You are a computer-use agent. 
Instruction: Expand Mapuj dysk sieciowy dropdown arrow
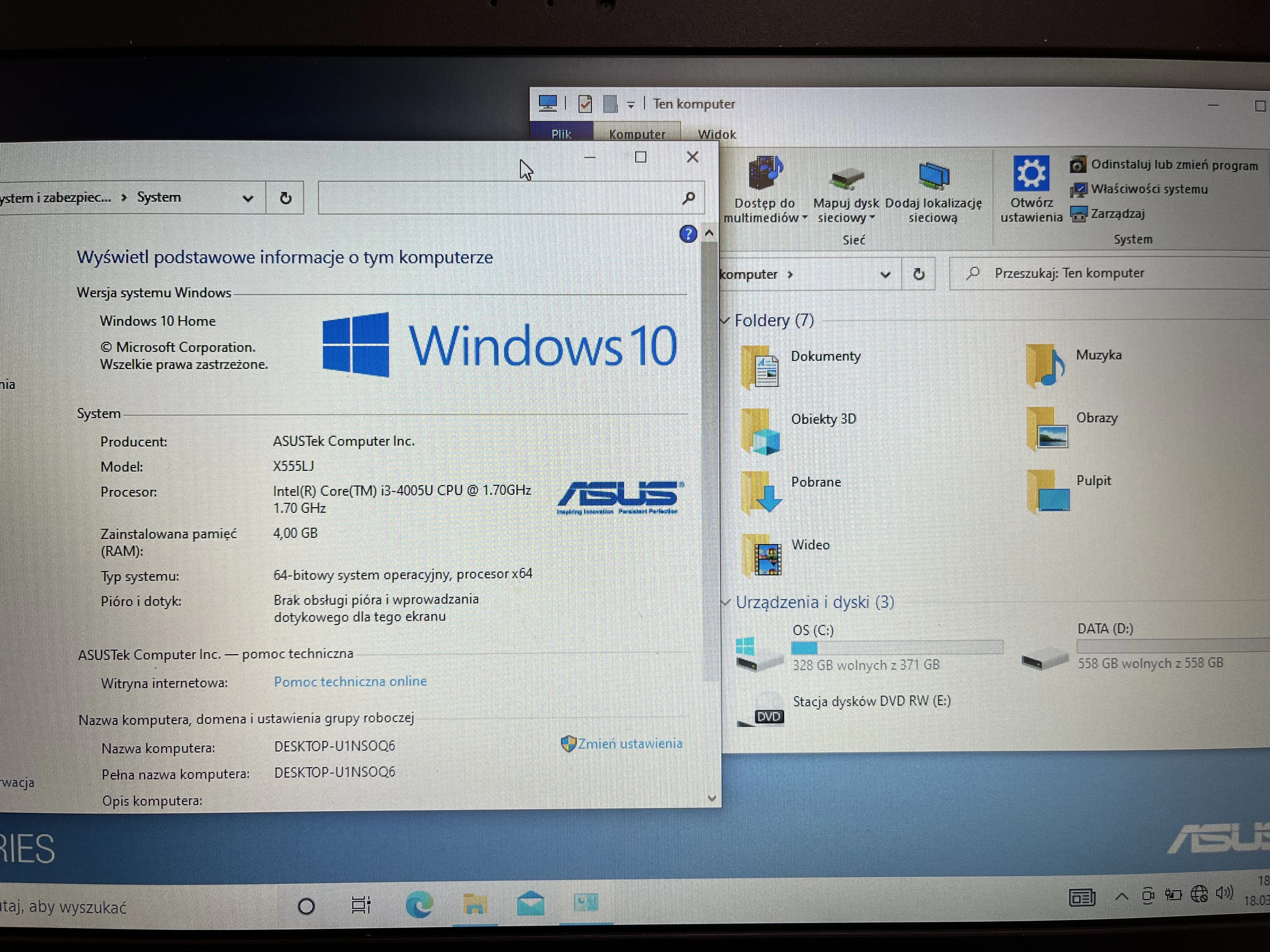coord(872,218)
